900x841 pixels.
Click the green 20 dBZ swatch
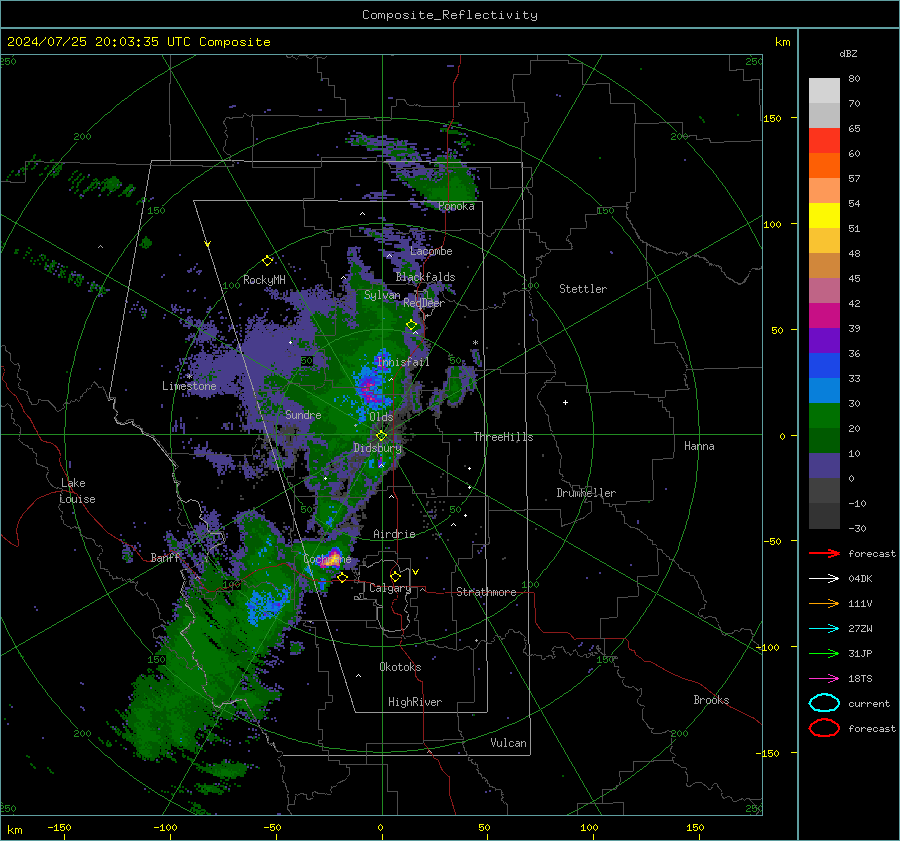coord(824,415)
